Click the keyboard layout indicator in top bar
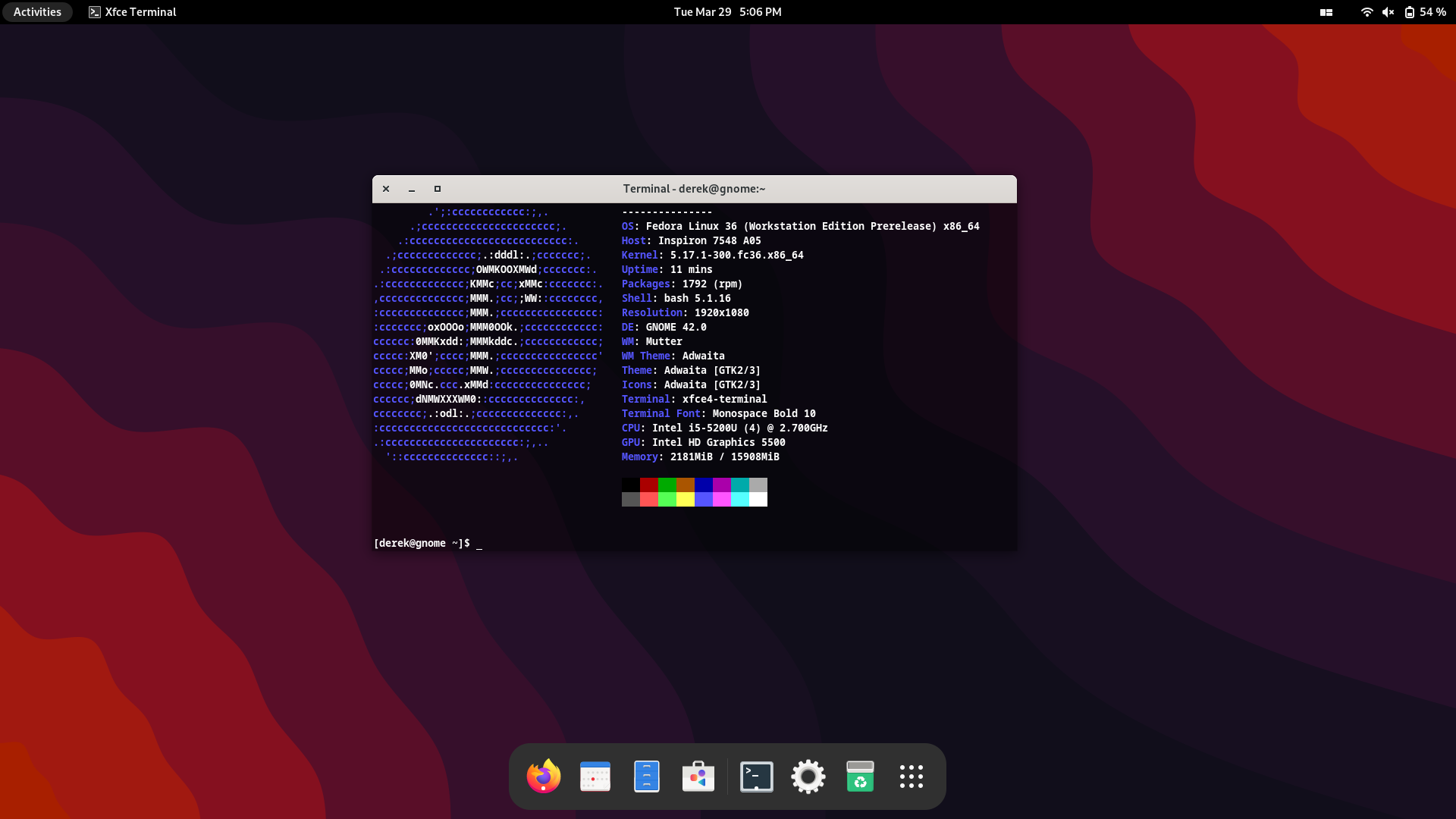 pyautogui.click(x=1326, y=12)
